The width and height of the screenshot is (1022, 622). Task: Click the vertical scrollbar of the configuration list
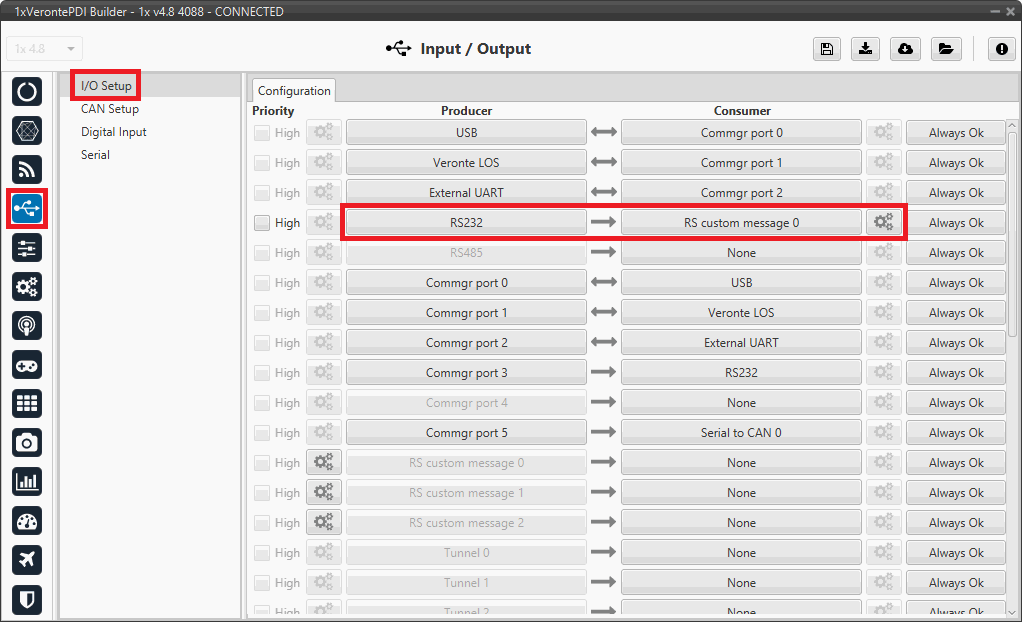(1012, 235)
